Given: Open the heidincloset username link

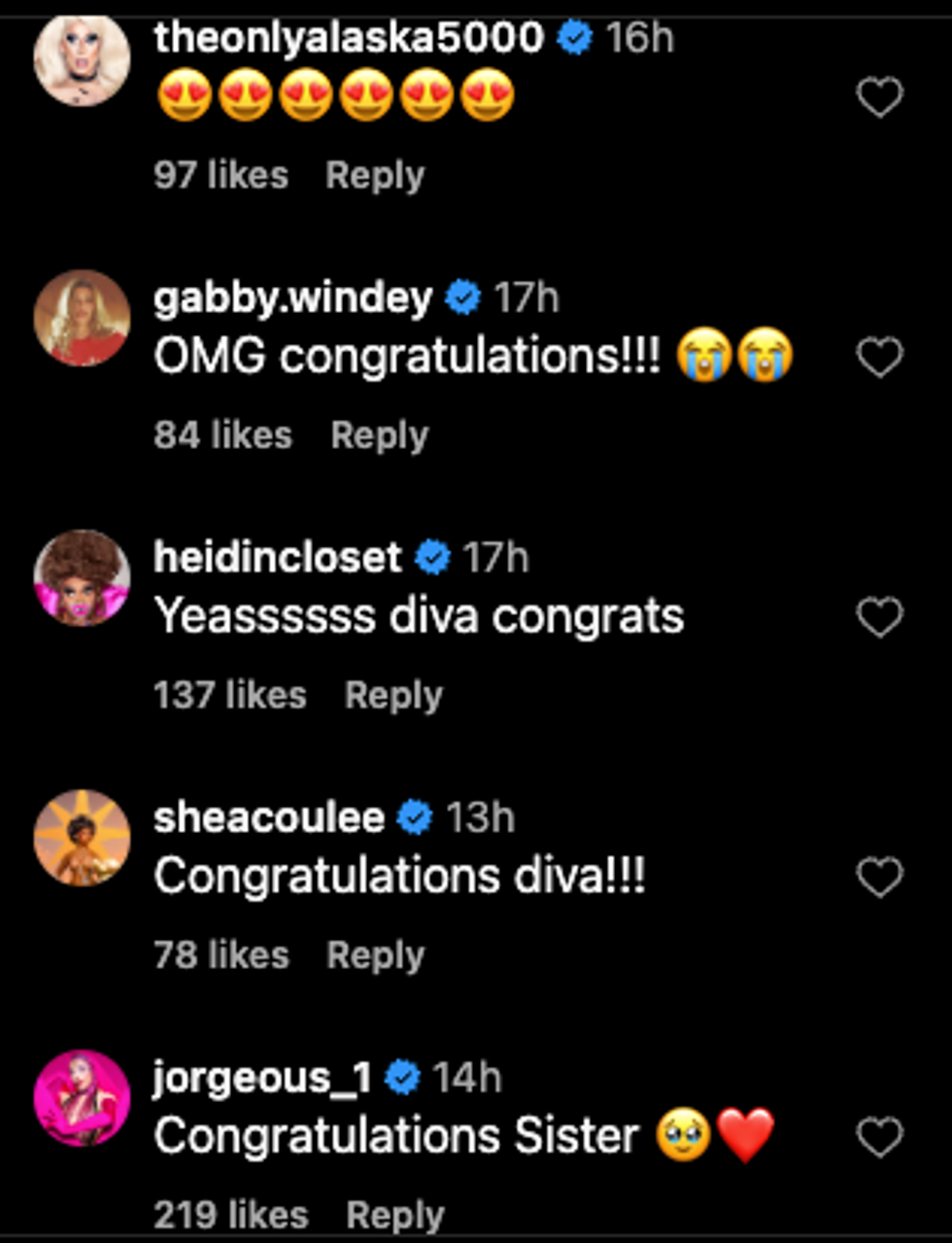Looking at the screenshot, I should 277,558.
